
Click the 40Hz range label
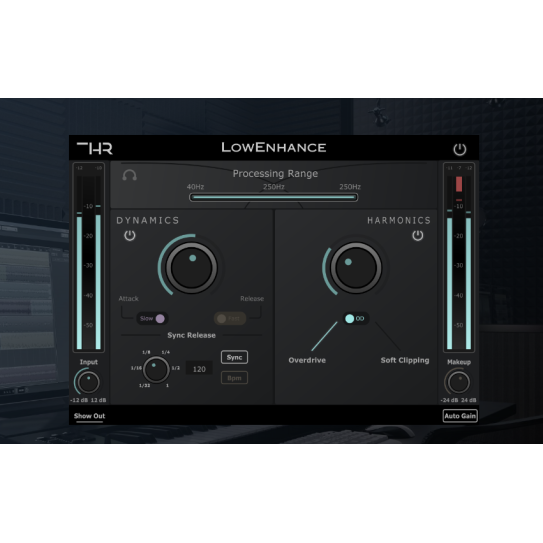[195, 187]
